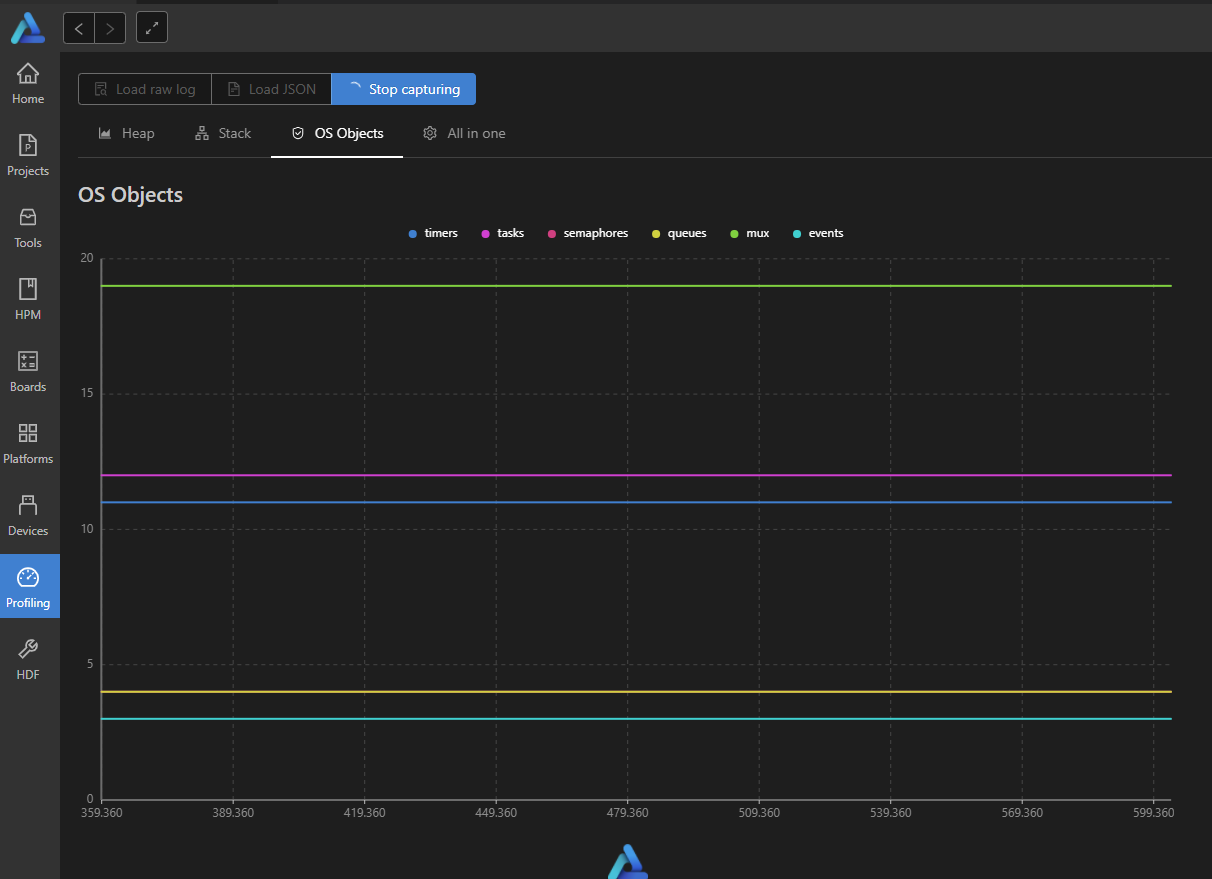
Task: Switch to the Heap tab
Action: pyautogui.click(x=126, y=133)
